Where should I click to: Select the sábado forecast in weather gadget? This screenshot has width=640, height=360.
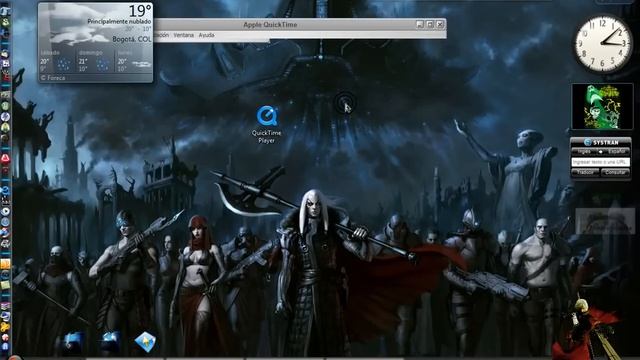(x=57, y=61)
